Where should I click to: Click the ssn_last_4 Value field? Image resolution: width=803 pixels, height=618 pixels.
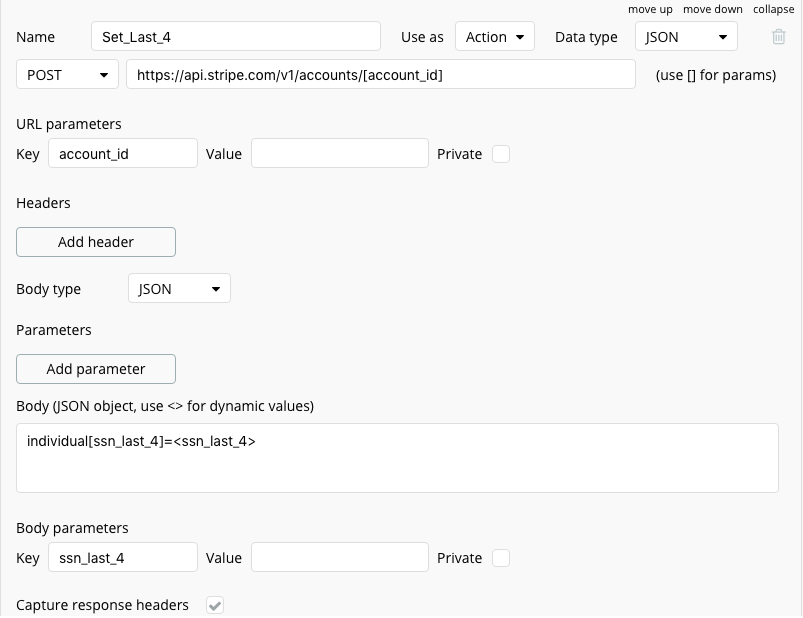point(340,558)
